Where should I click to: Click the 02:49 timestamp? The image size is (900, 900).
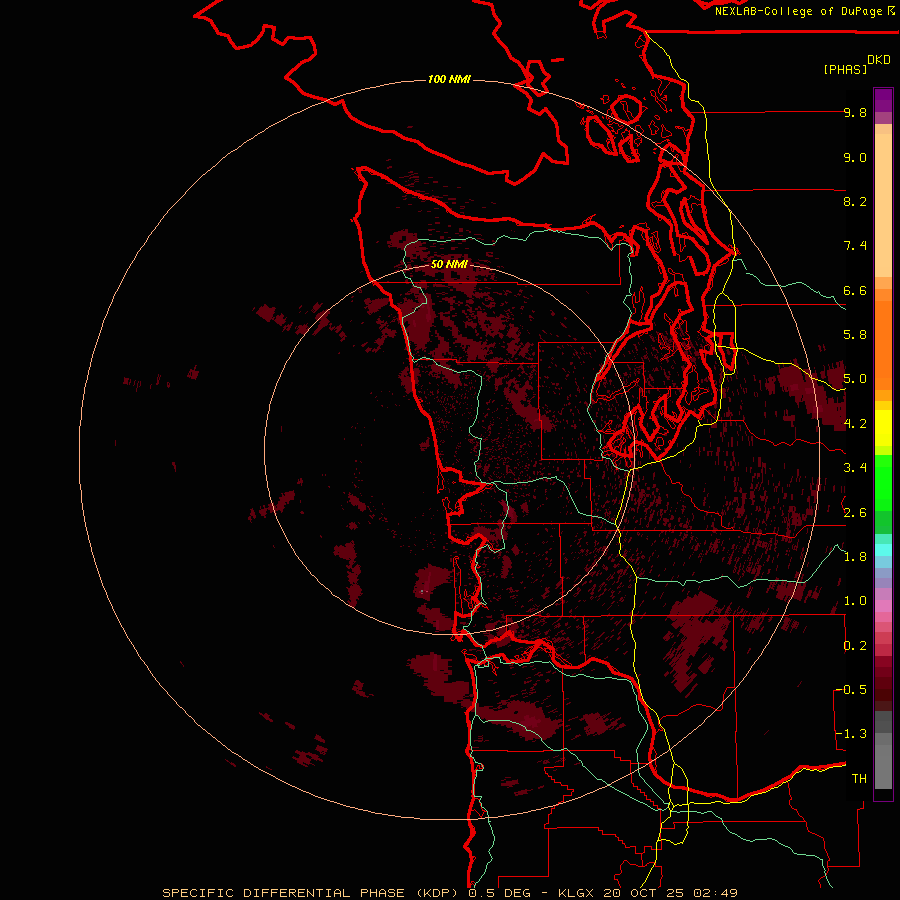(715, 893)
